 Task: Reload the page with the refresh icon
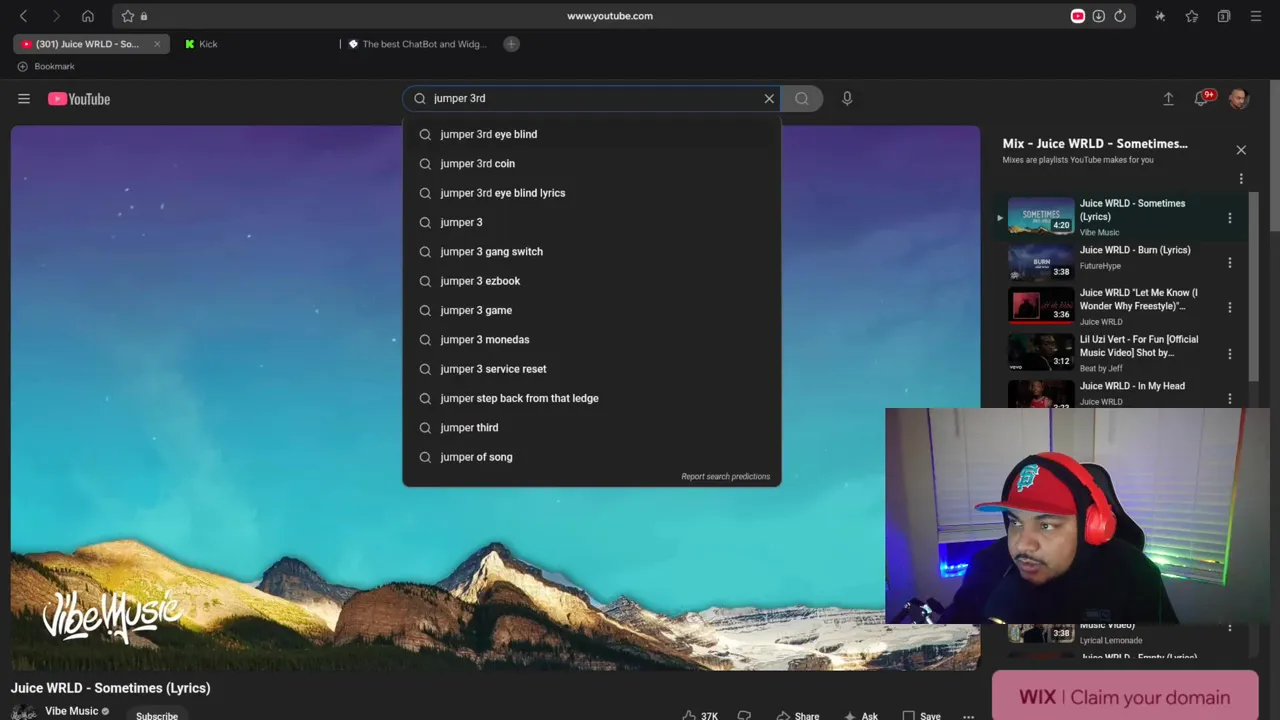tap(1120, 16)
